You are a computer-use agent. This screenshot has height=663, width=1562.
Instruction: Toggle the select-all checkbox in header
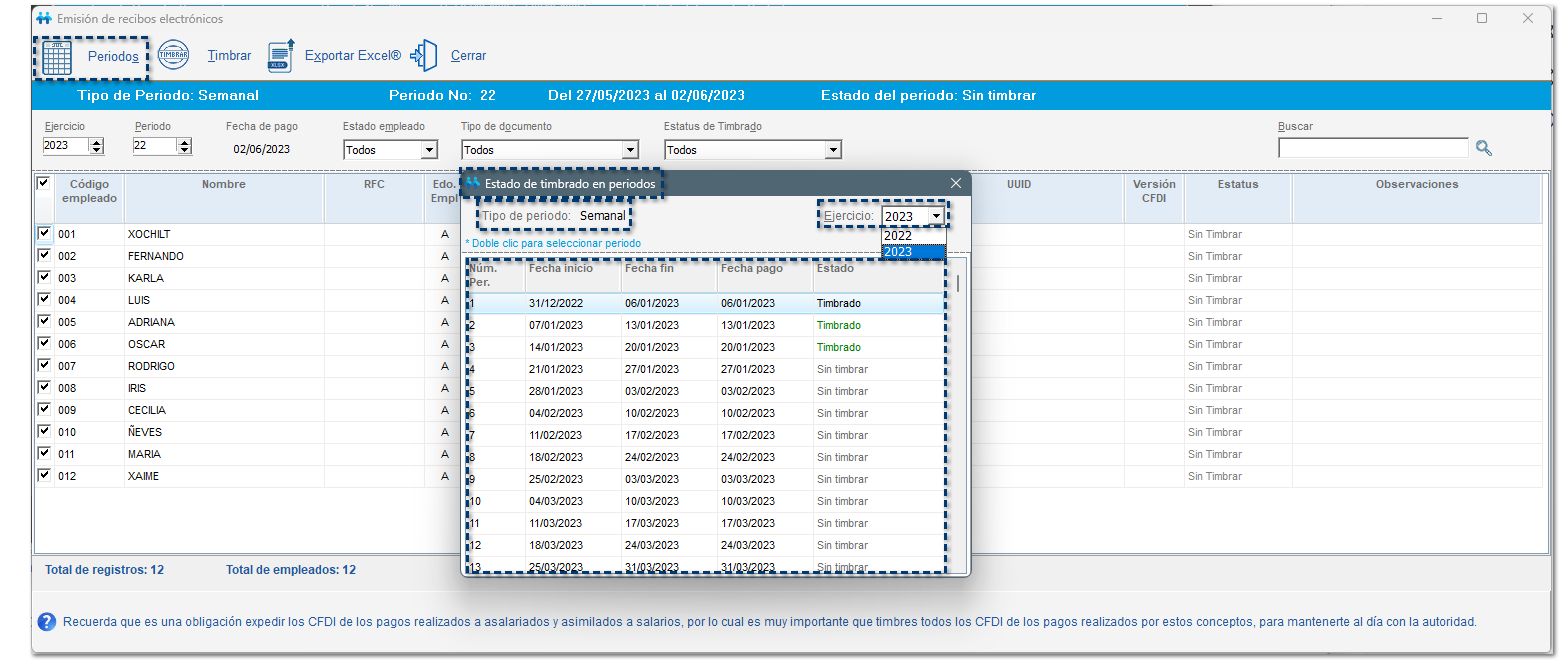(43, 184)
